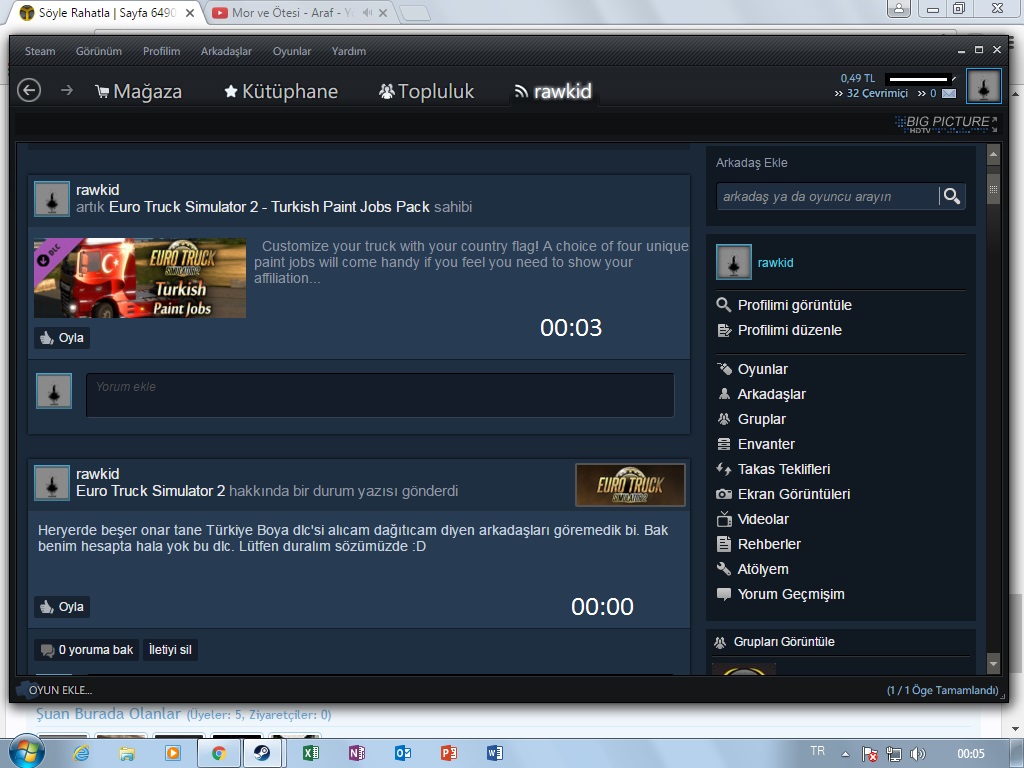Switch to Big Picture mode
The width and height of the screenshot is (1024, 768).
tap(946, 123)
